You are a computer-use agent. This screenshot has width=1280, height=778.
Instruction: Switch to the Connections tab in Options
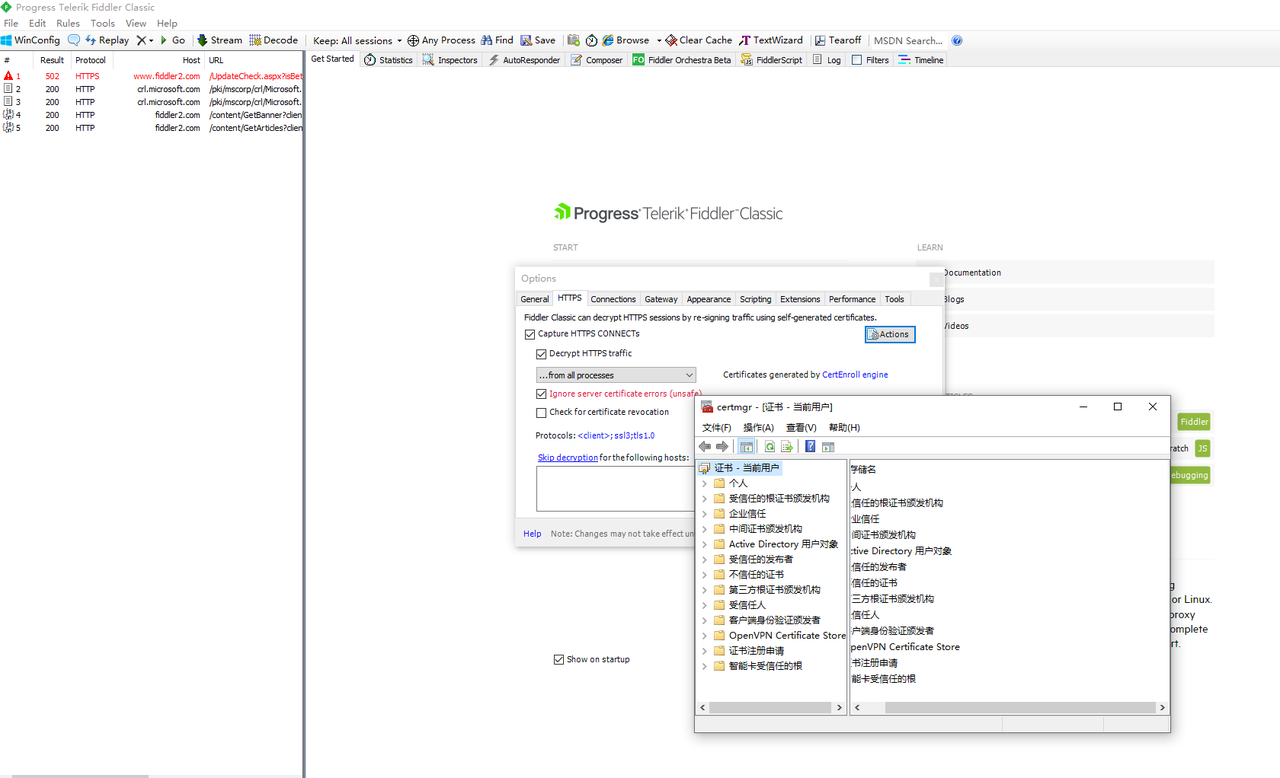613,299
